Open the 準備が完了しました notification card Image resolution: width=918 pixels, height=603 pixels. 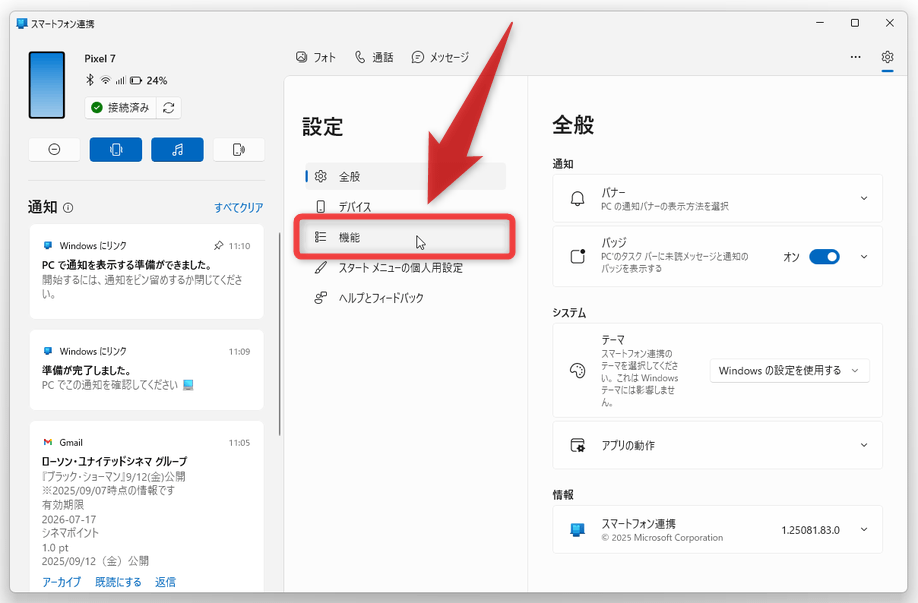[146, 370]
